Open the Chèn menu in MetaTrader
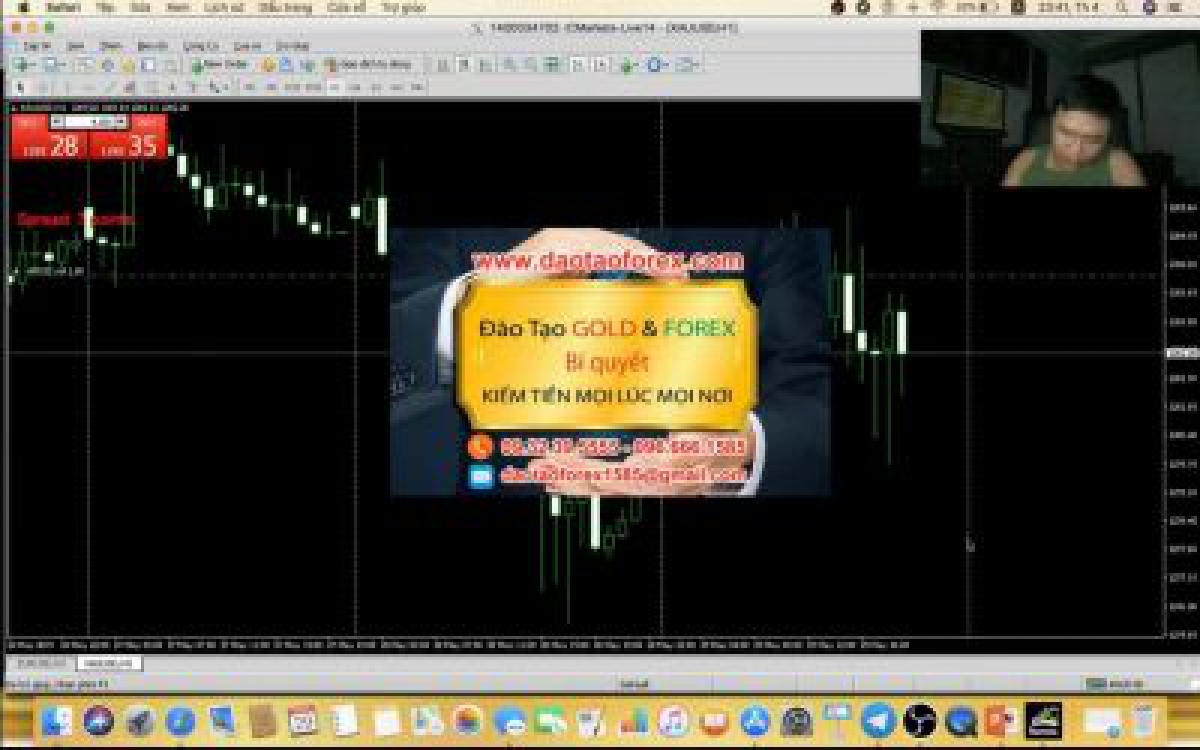 pos(111,46)
